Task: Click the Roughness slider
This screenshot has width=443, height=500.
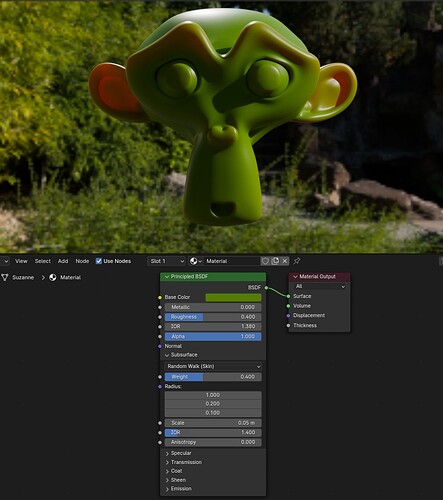Action: click(x=213, y=317)
